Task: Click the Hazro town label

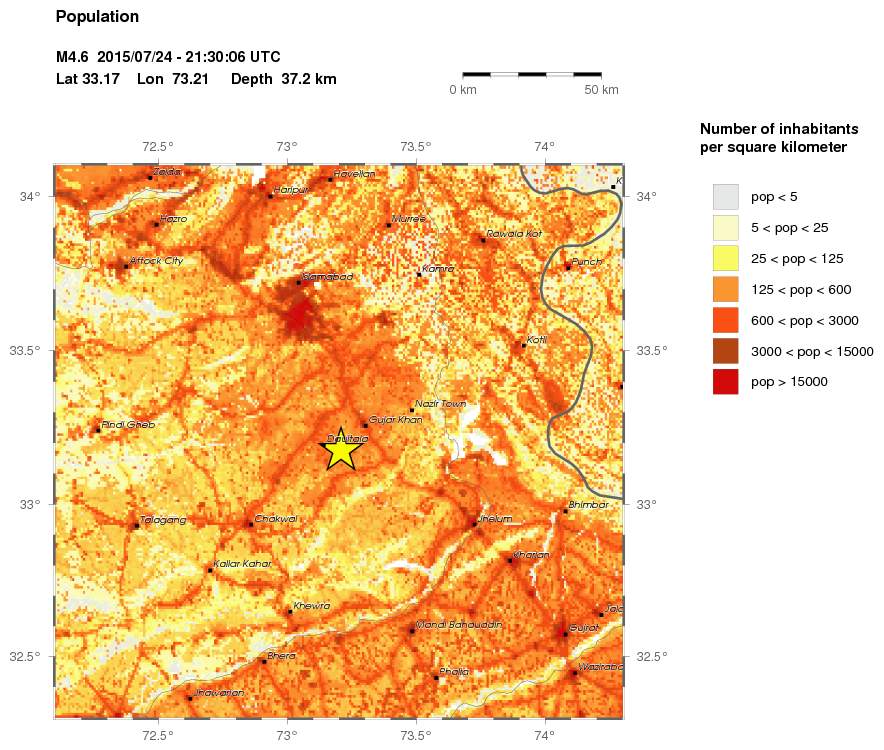Action: tap(173, 219)
